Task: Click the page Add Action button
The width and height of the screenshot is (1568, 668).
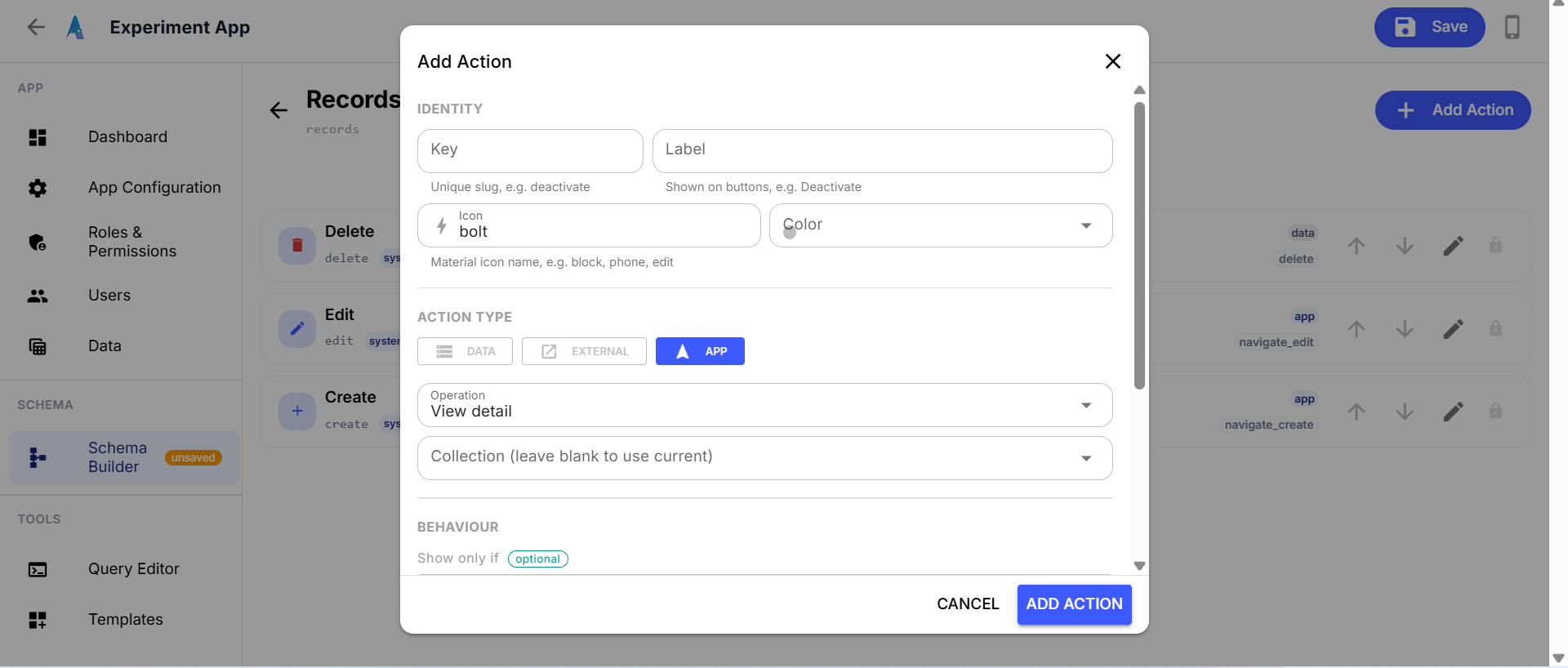Action: tap(1453, 110)
